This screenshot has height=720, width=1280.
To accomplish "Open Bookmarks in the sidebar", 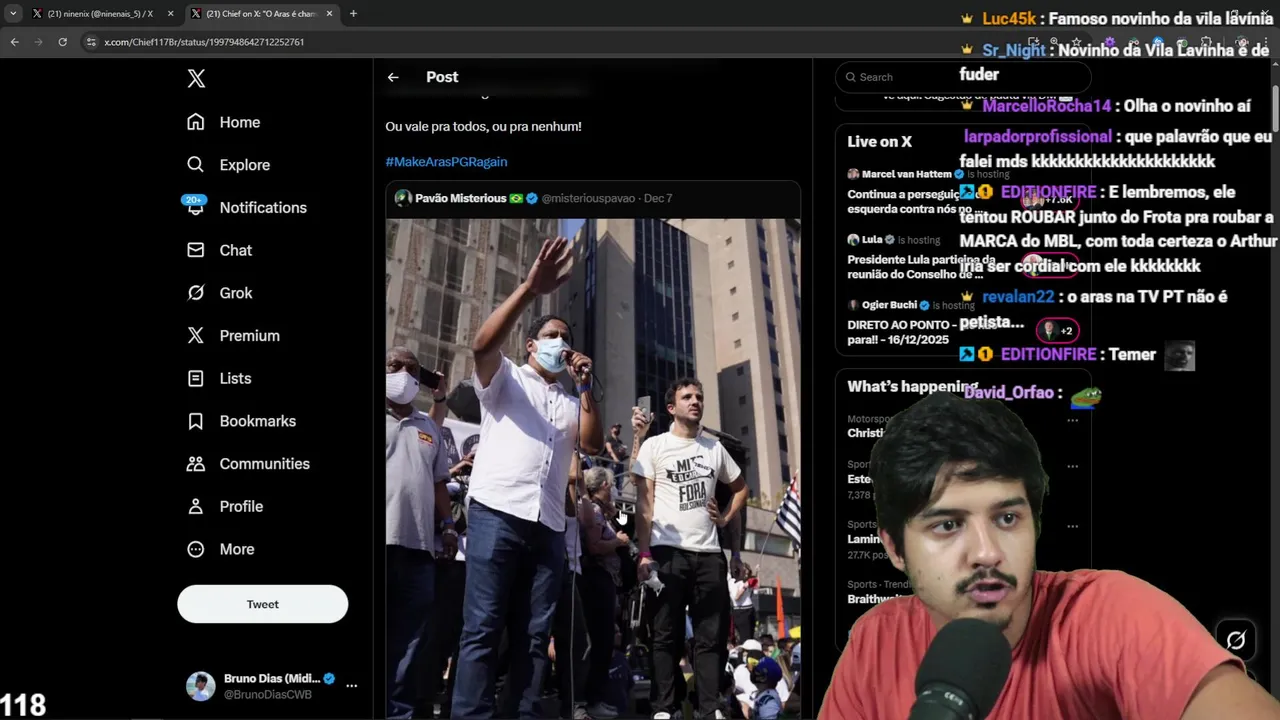I will (242, 421).
